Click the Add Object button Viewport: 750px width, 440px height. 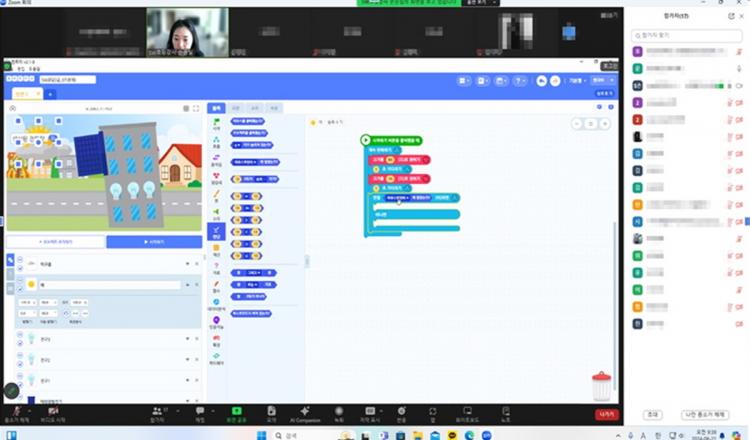click(x=55, y=242)
